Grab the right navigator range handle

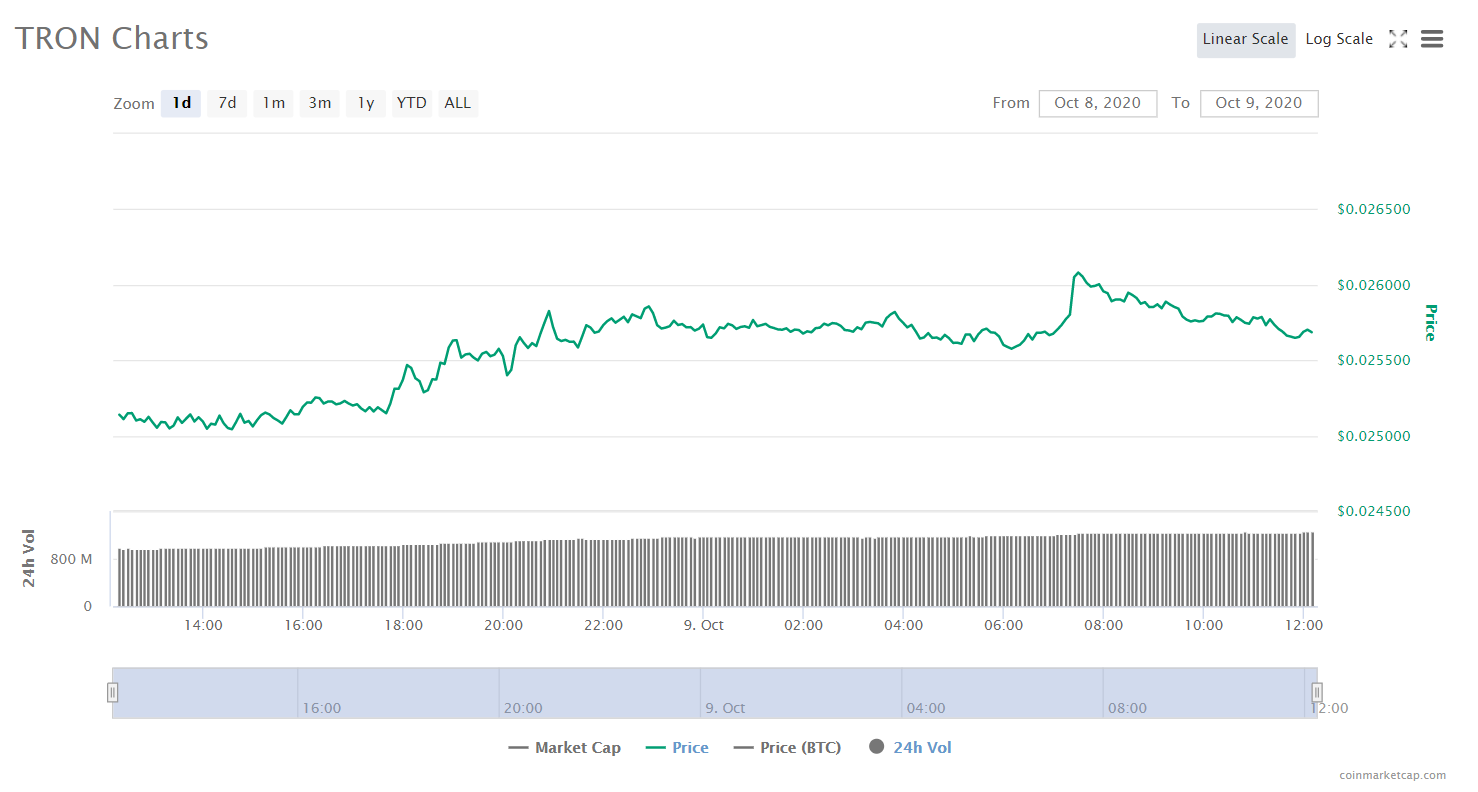[1317, 692]
